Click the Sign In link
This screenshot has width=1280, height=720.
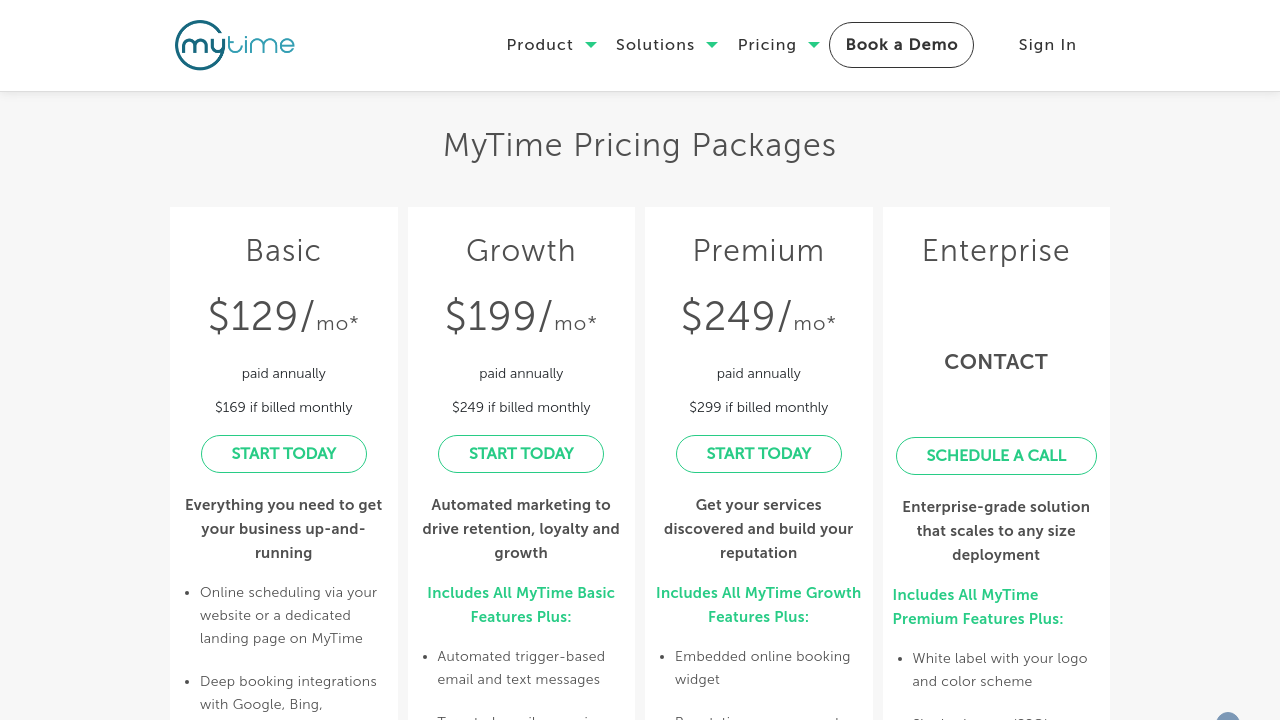1047,45
